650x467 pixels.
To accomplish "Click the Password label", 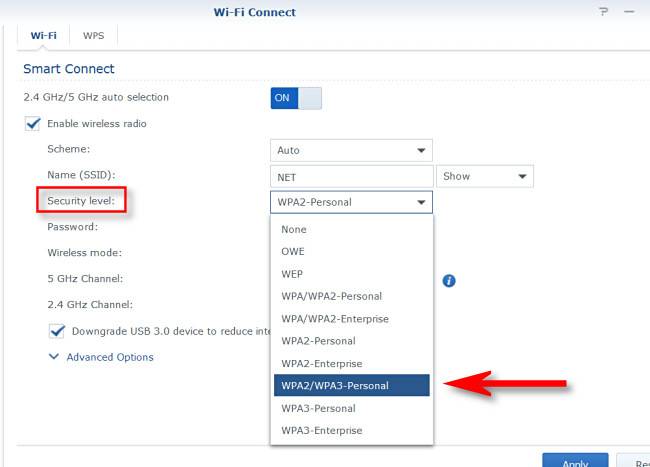I will click(73, 227).
